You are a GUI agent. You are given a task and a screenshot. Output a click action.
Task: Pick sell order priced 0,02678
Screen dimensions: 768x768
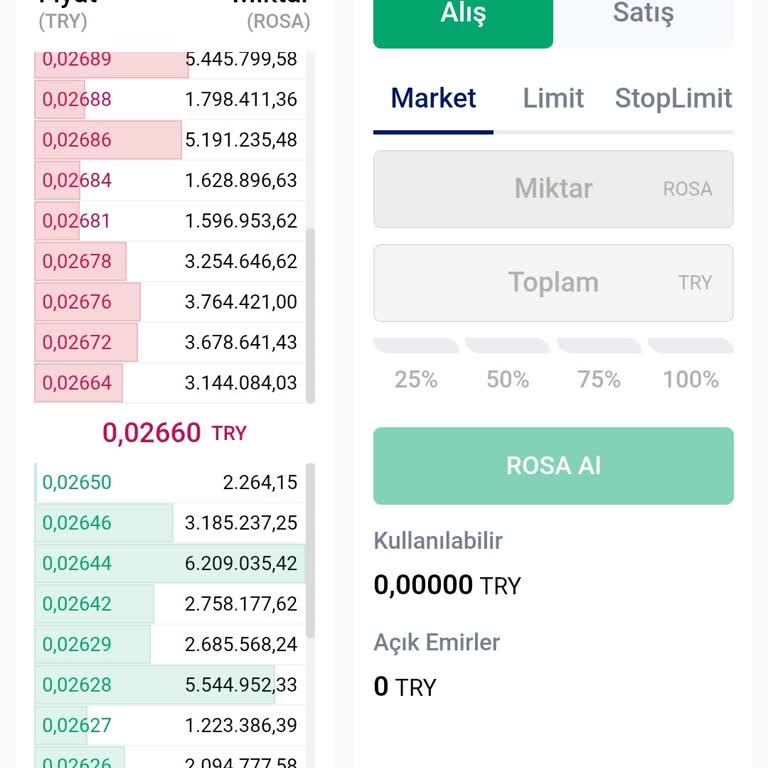coord(170,262)
